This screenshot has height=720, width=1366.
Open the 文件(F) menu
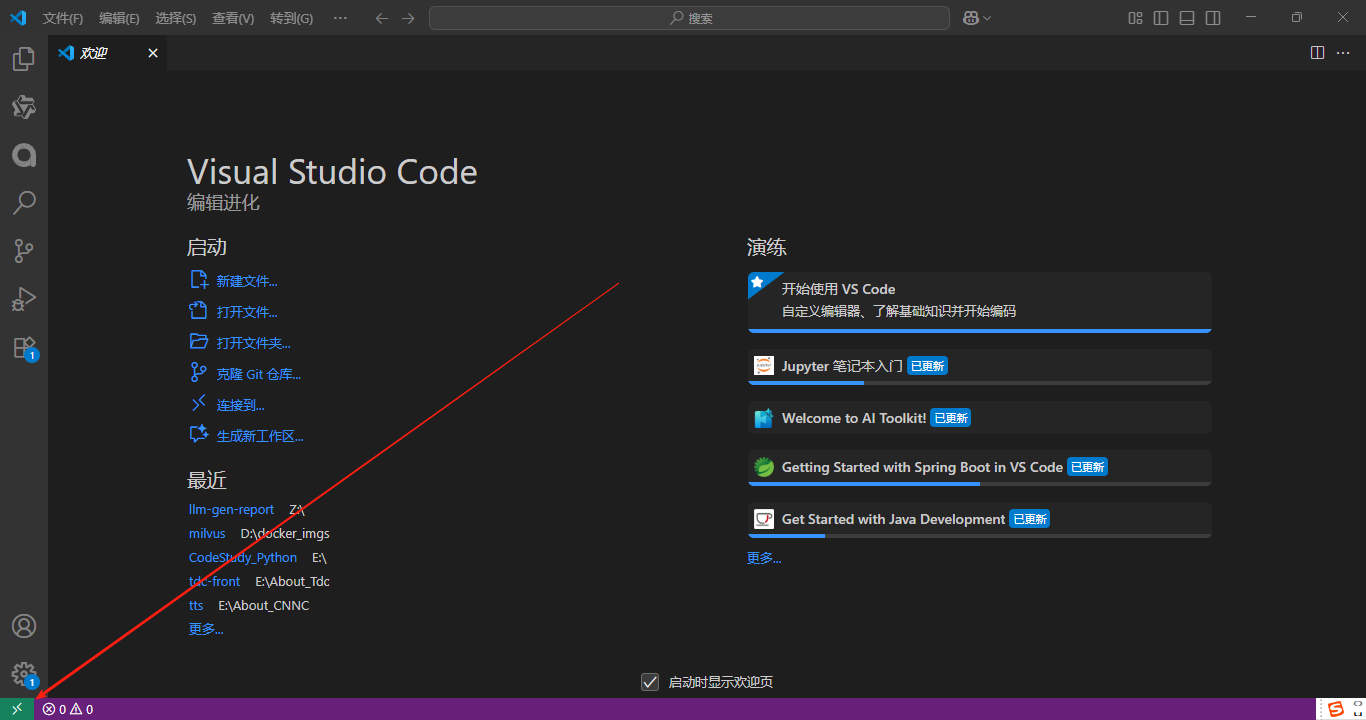tap(63, 18)
